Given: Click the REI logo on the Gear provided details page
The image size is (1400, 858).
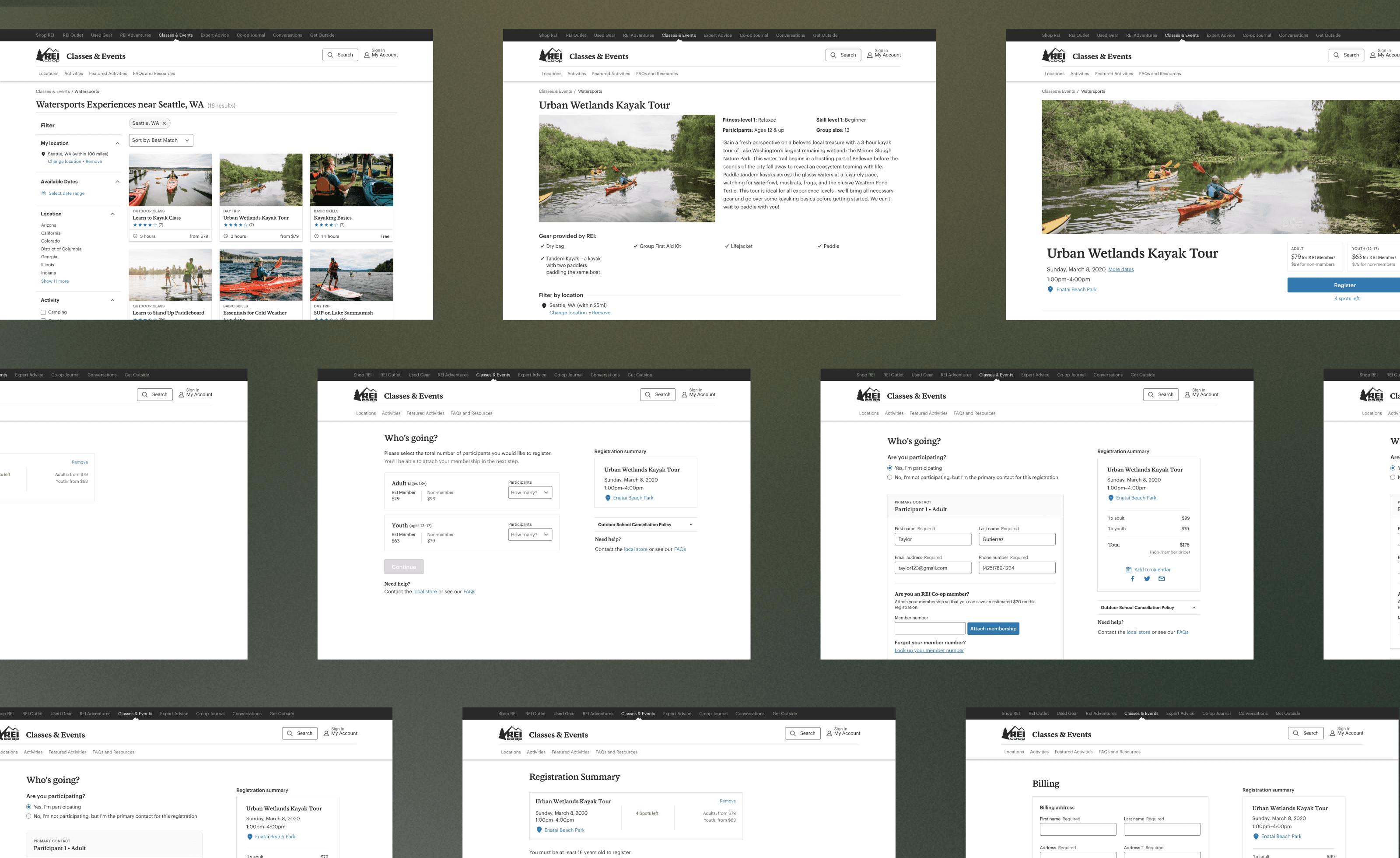Looking at the screenshot, I should point(550,55).
